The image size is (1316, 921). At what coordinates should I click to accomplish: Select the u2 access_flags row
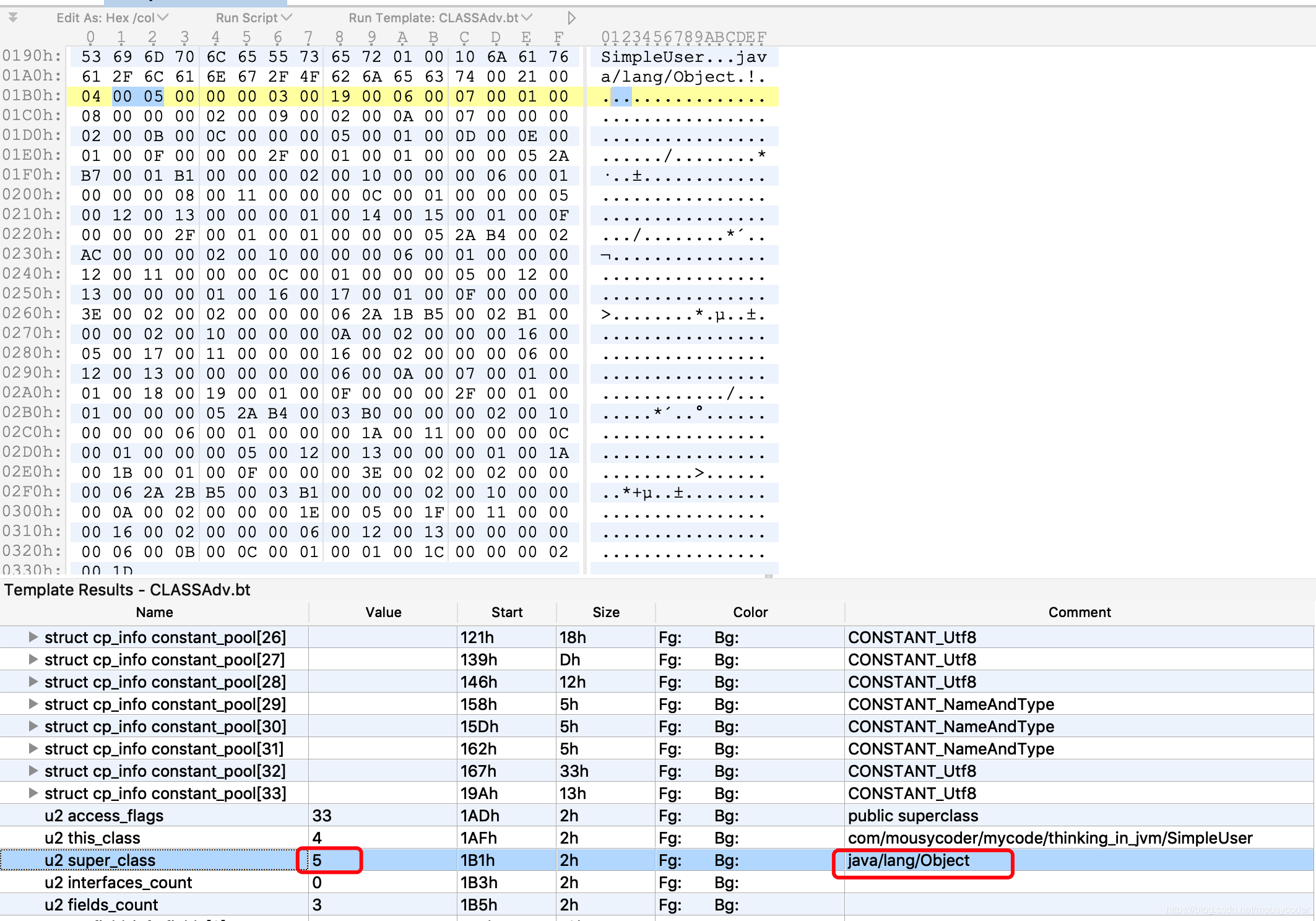point(104,816)
